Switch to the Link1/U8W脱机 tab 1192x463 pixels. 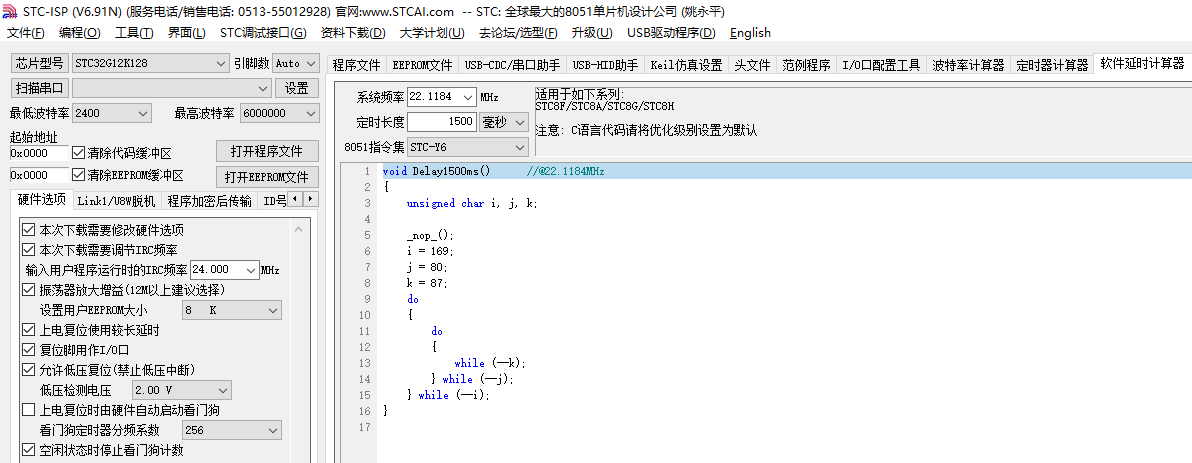[x=116, y=201]
